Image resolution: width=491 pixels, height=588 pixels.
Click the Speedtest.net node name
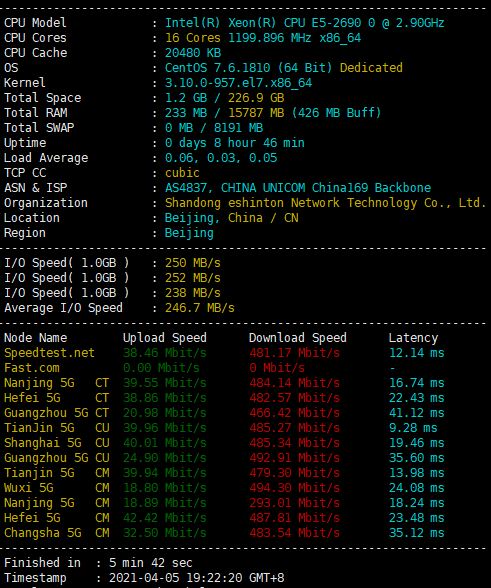pyautogui.click(x=50, y=353)
